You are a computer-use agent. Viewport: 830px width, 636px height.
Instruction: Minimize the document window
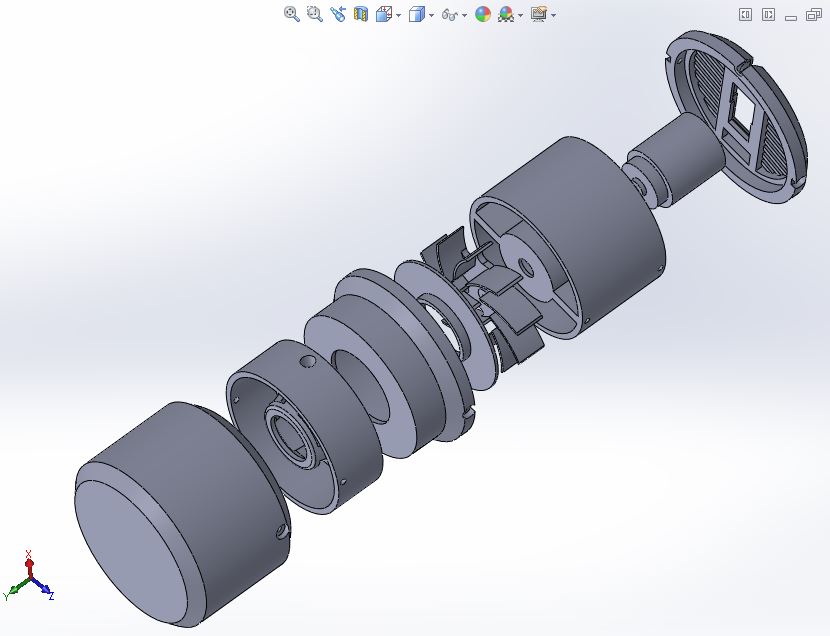point(791,17)
